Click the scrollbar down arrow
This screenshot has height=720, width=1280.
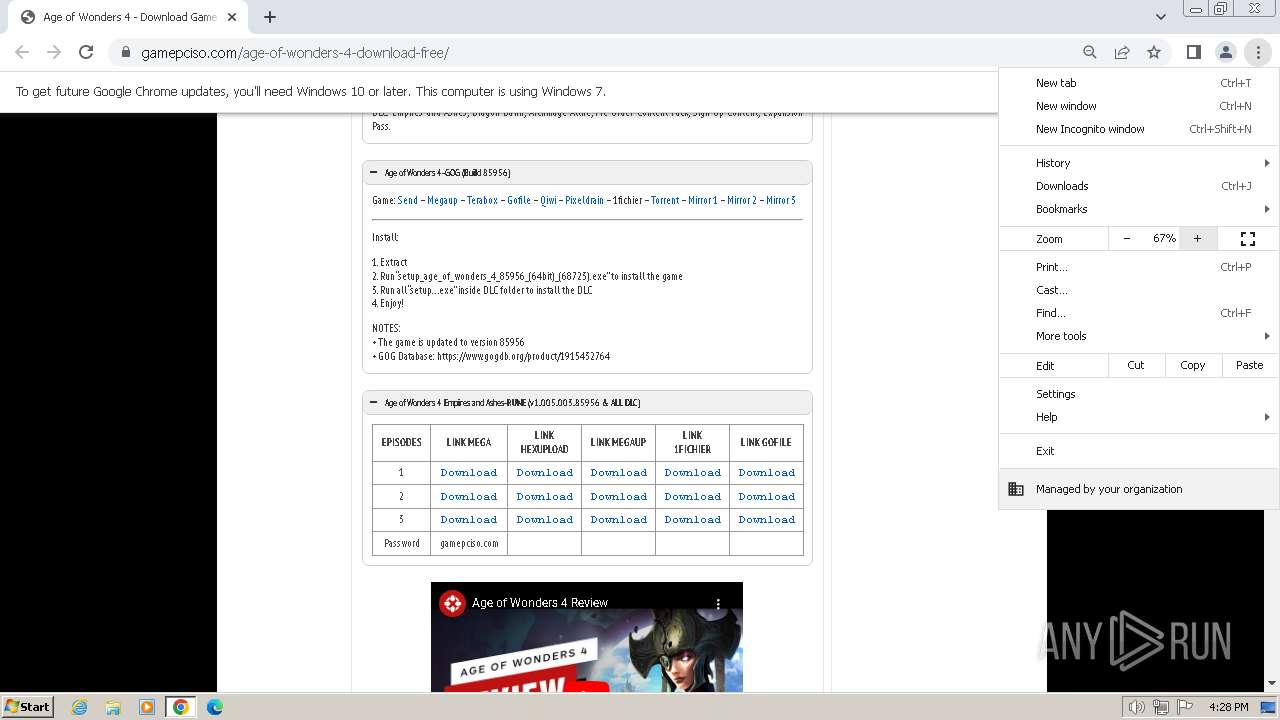pyautogui.click(x=1272, y=684)
